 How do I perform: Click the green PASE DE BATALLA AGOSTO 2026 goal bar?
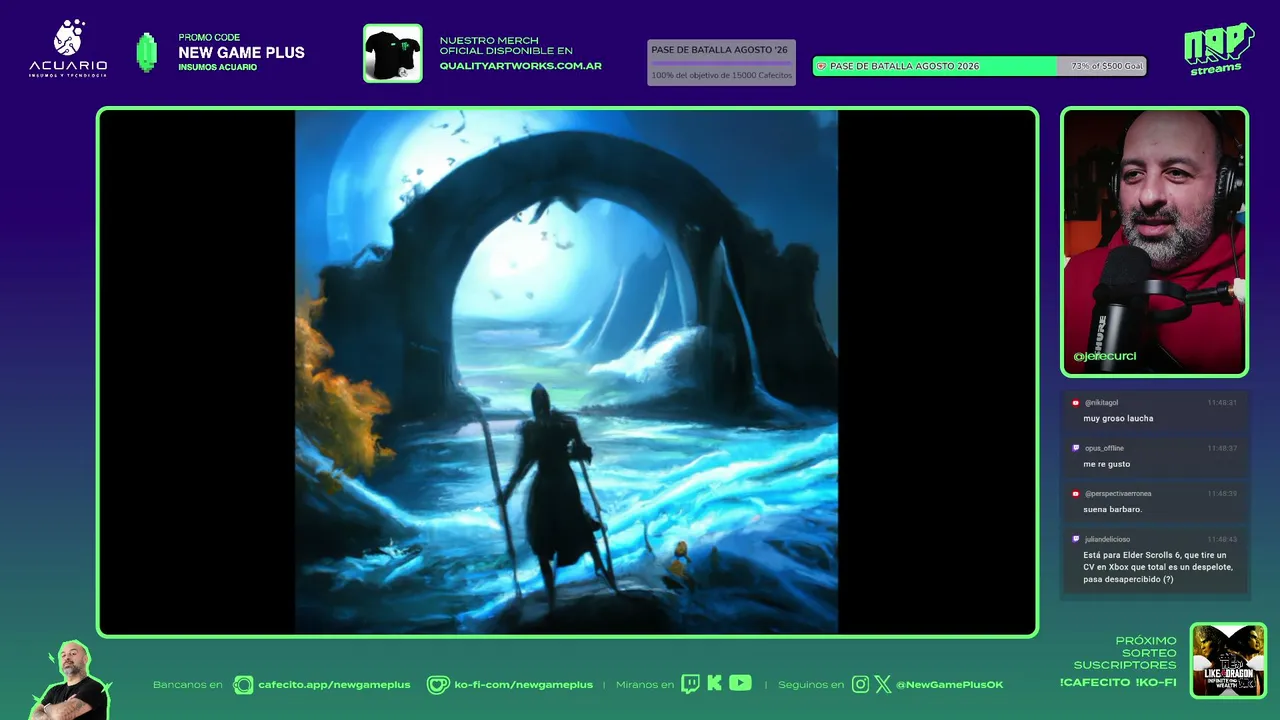pyautogui.click(x=979, y=66)
